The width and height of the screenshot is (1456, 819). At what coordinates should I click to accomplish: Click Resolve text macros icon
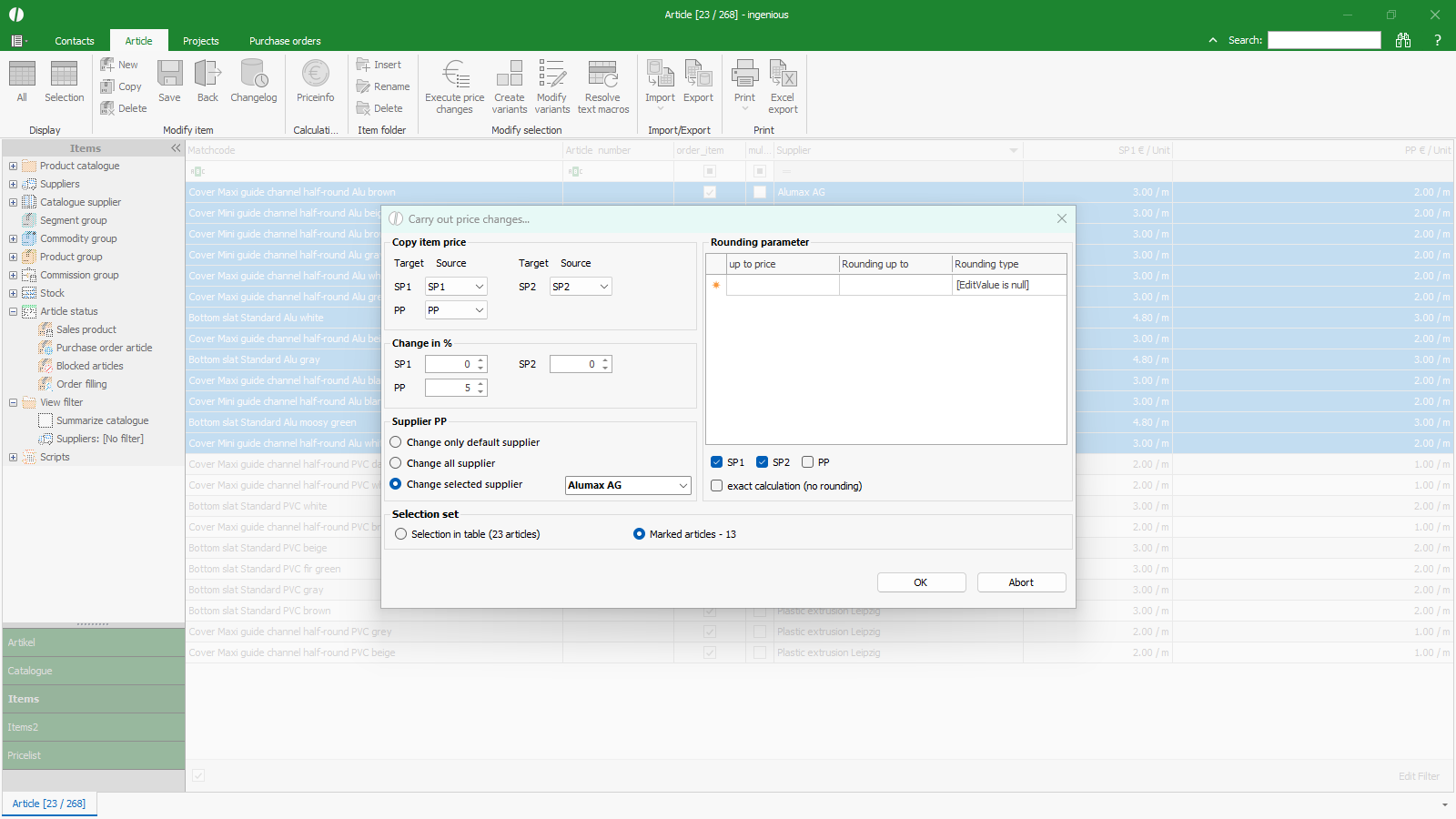coord(602,75)
